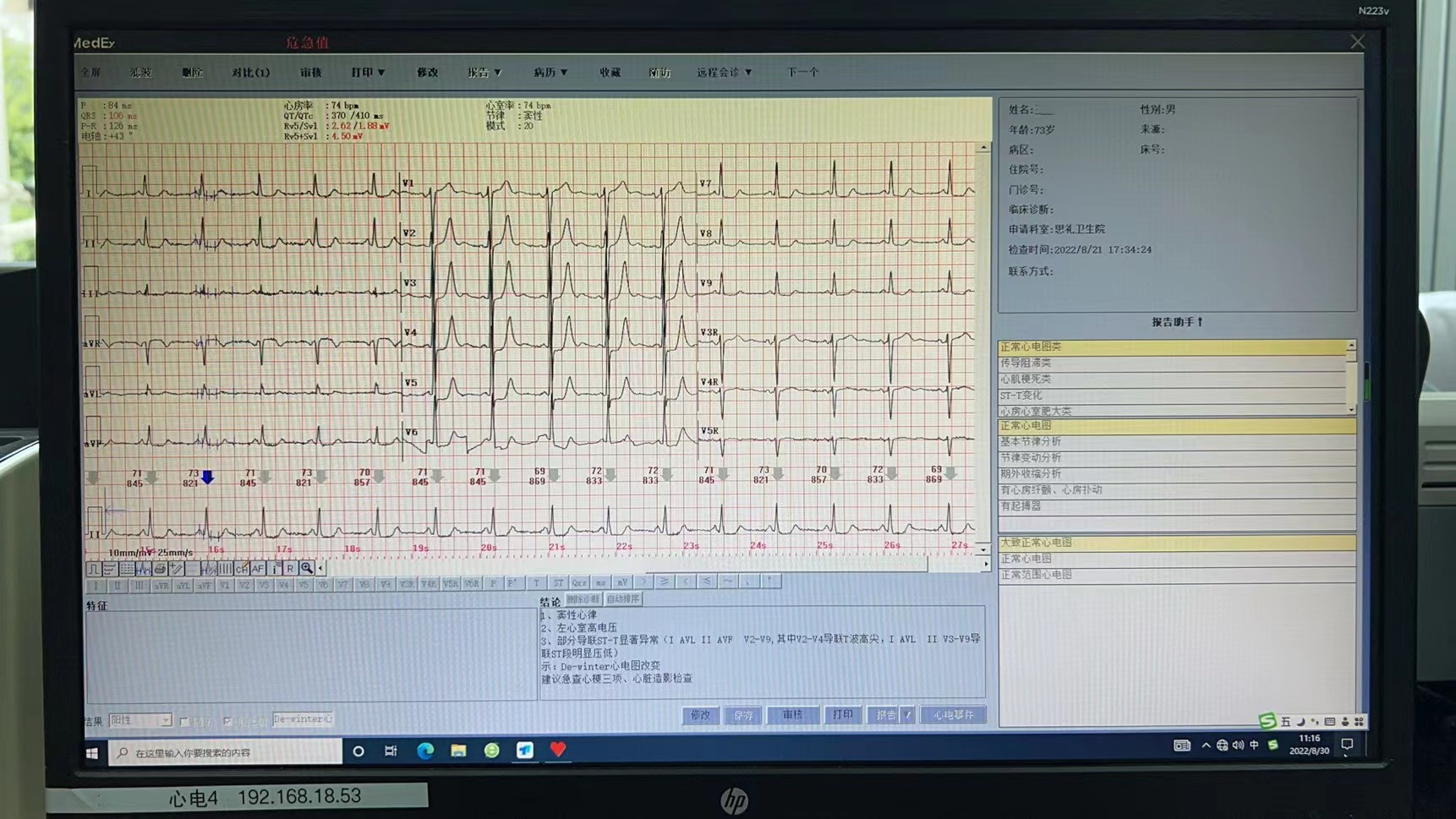The height and width of the screenshot is (819, 1456).
Task: Click the 心电事件 button
Action: (953, 715)
